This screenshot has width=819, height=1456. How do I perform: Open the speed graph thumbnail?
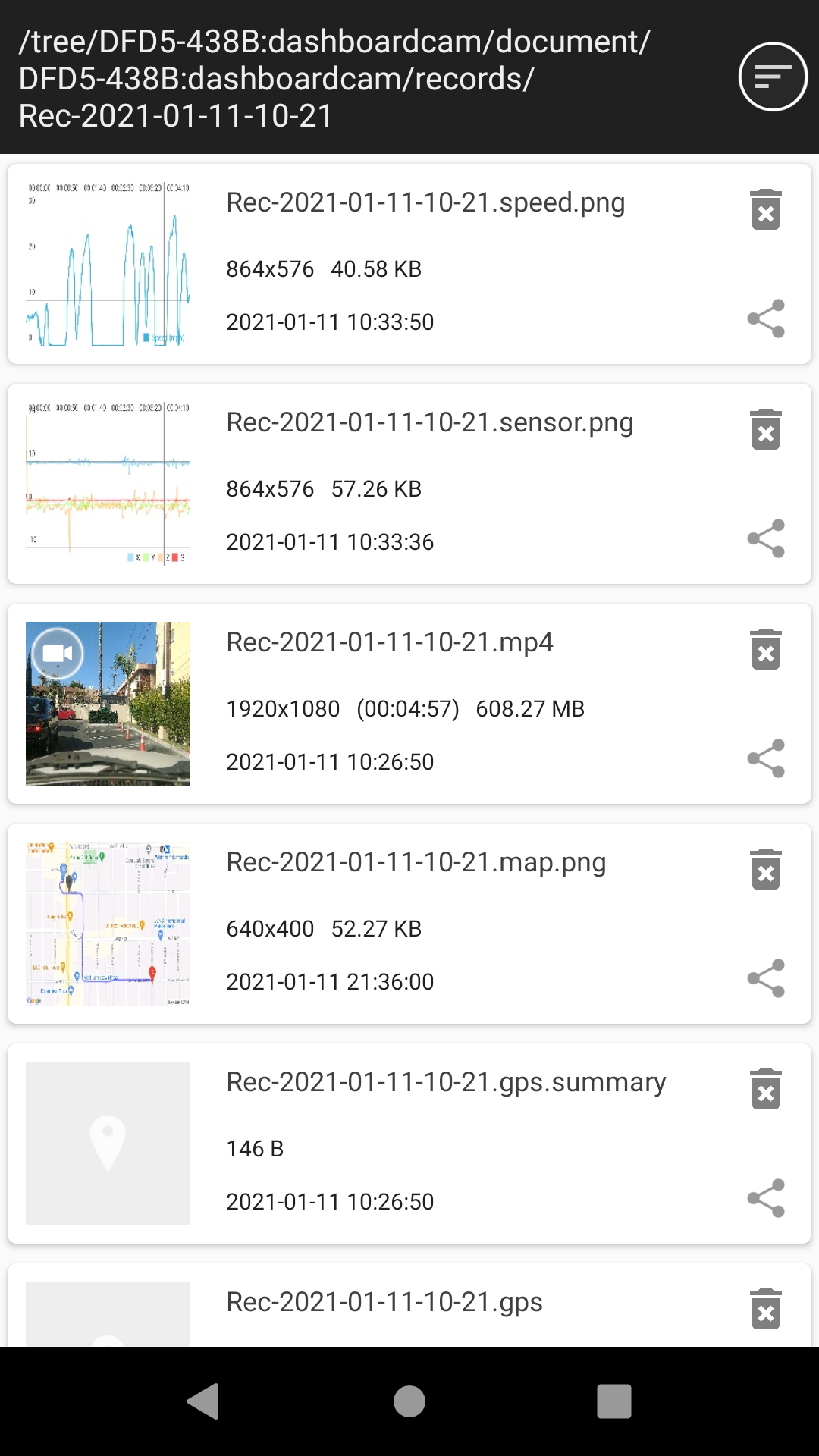tap(108, 264)
